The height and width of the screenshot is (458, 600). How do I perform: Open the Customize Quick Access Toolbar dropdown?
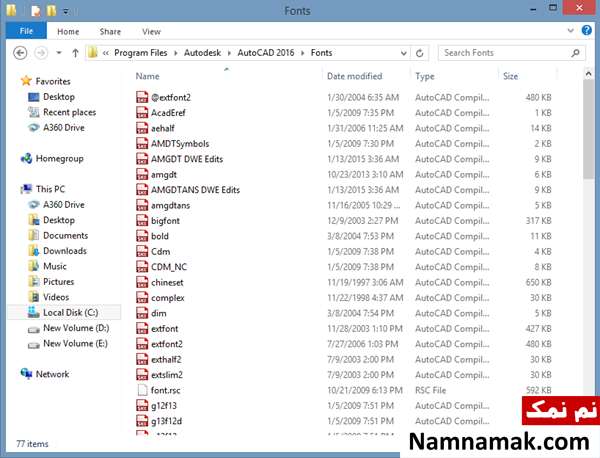(66, 11)
